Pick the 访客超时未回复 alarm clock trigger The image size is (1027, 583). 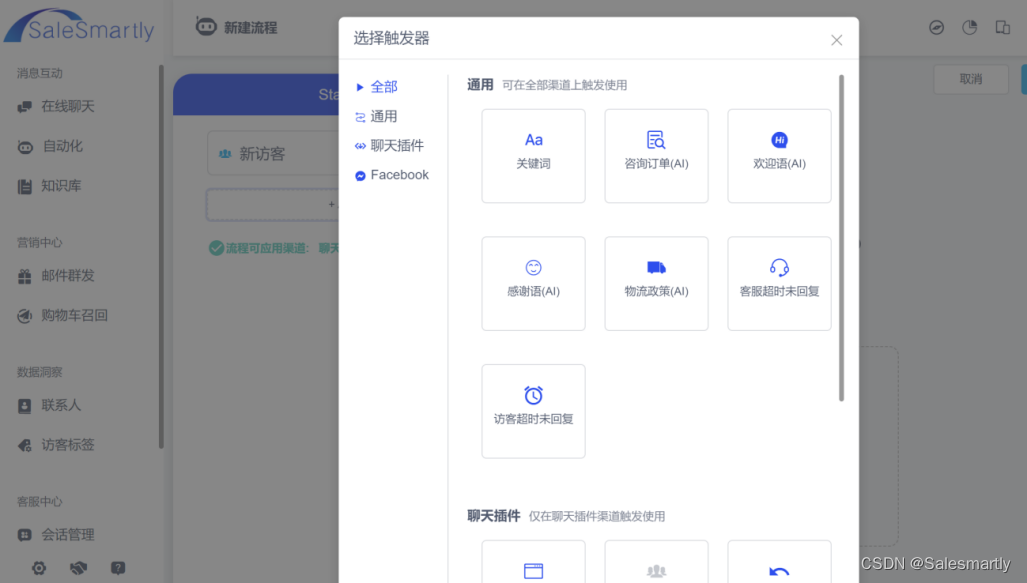pyautogui.click(x=533, y=410)
